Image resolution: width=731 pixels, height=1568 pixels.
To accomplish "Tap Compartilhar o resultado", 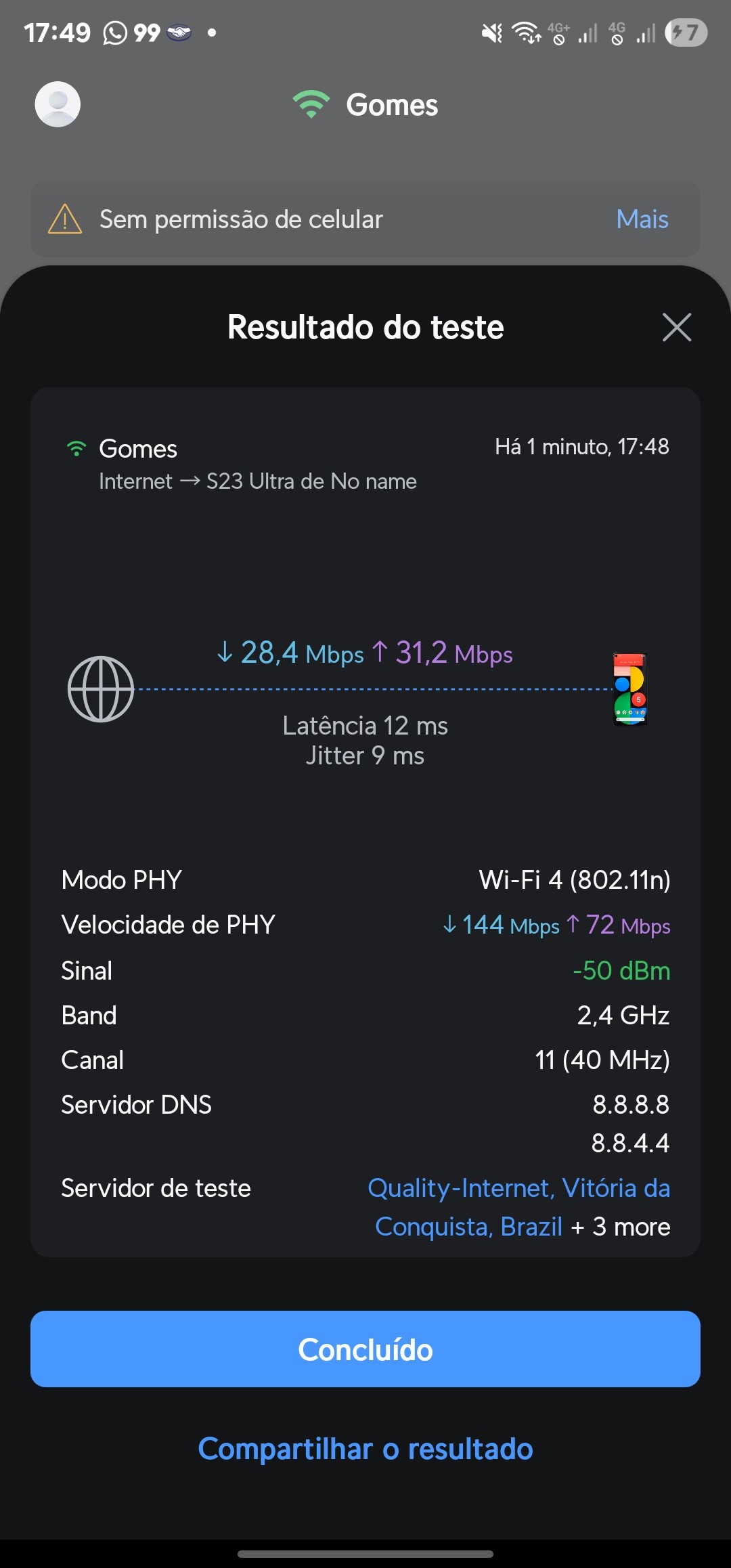I will (365, 1449).
